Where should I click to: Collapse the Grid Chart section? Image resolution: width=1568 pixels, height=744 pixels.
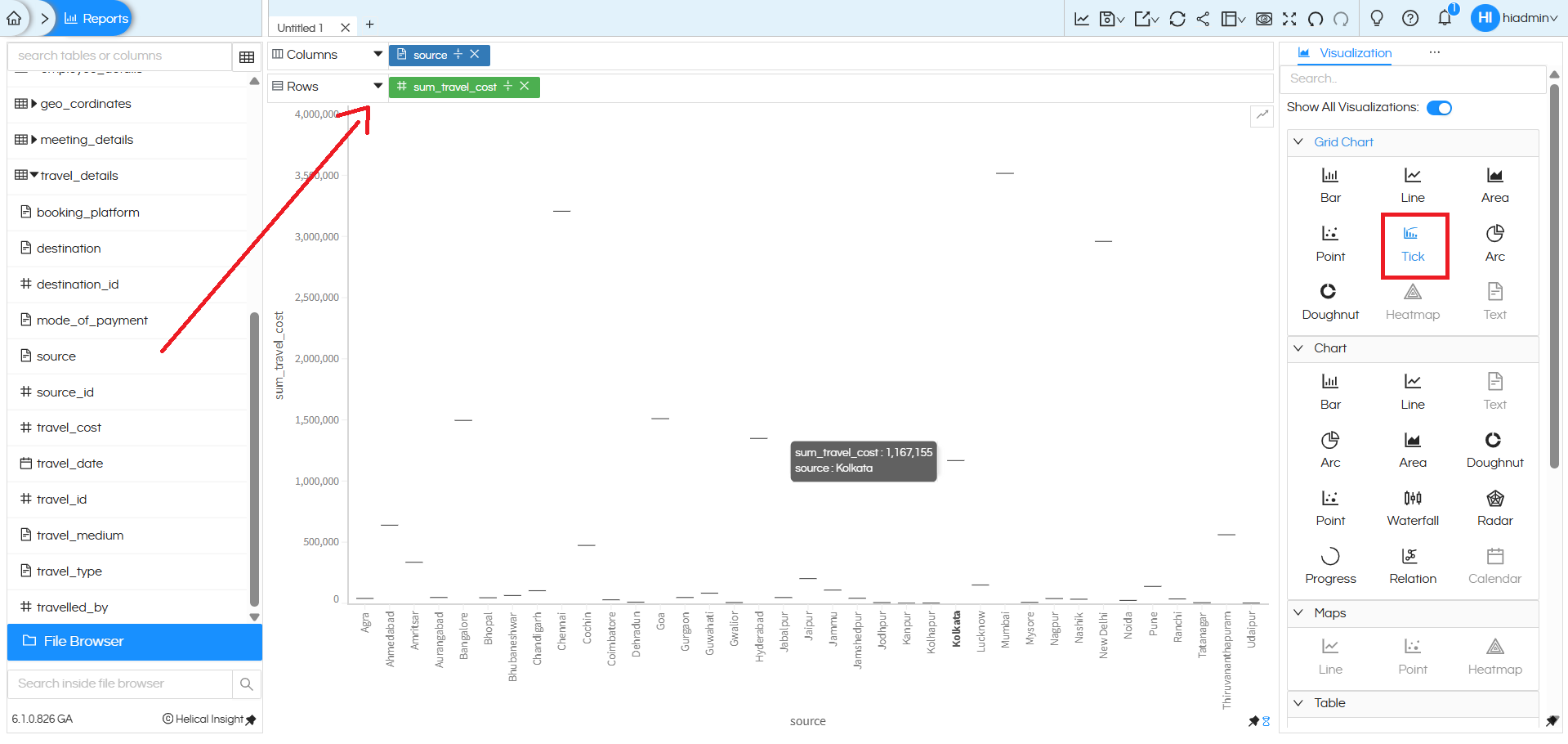[x=1298, y=141]
